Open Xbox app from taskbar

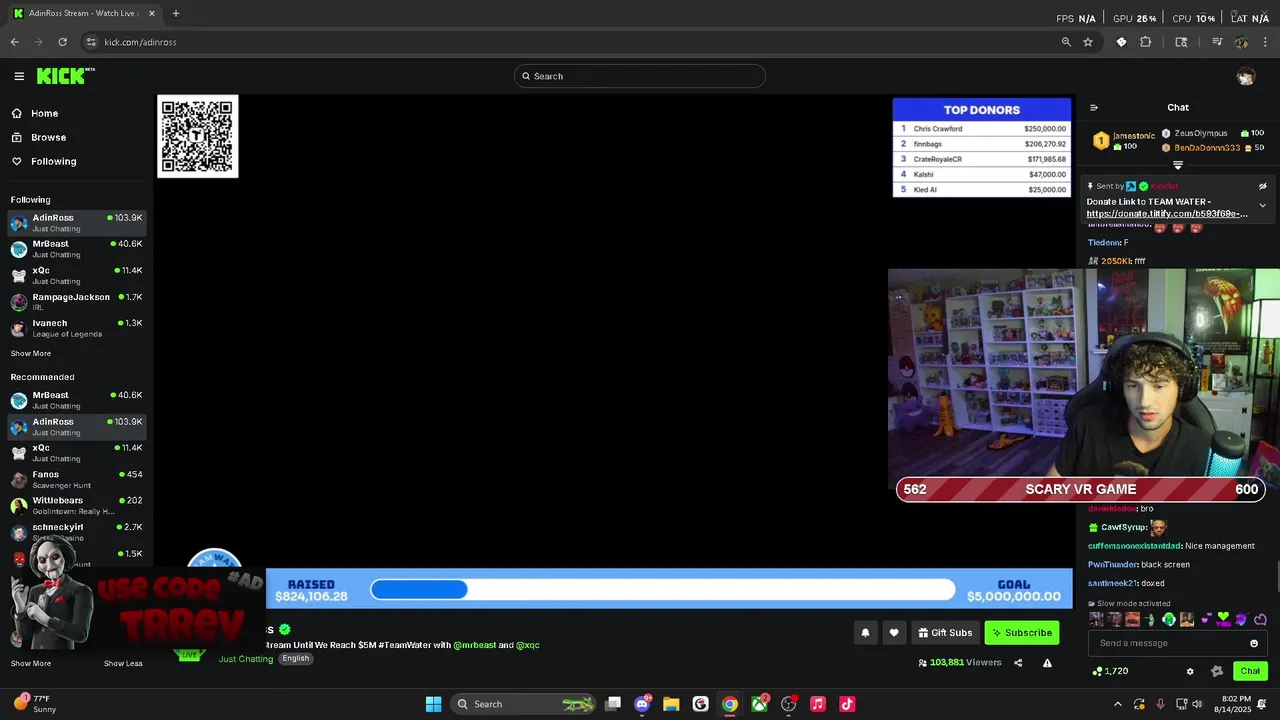(759, 704)
